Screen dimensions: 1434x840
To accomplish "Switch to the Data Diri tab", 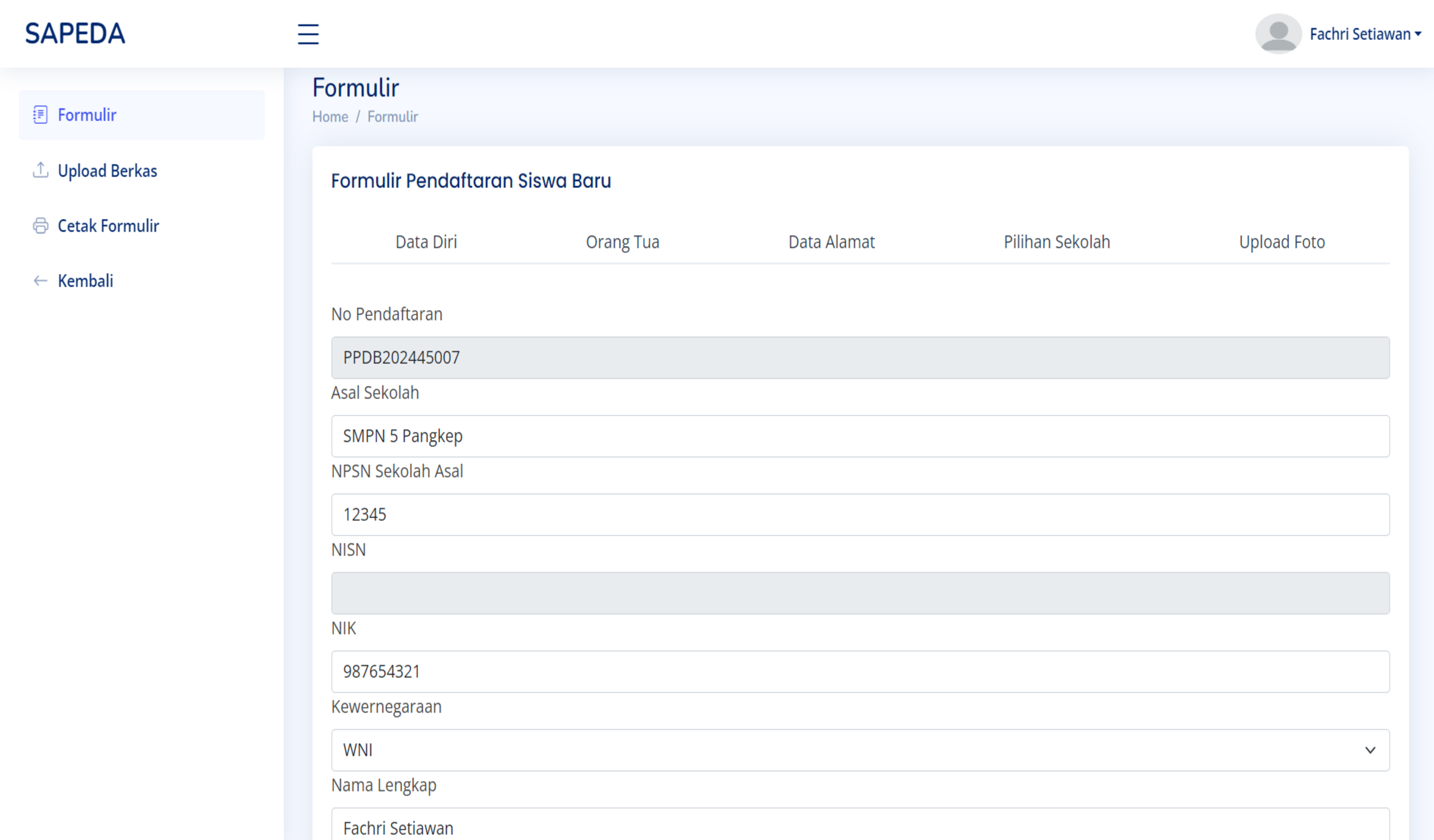I will click(426, 242).
